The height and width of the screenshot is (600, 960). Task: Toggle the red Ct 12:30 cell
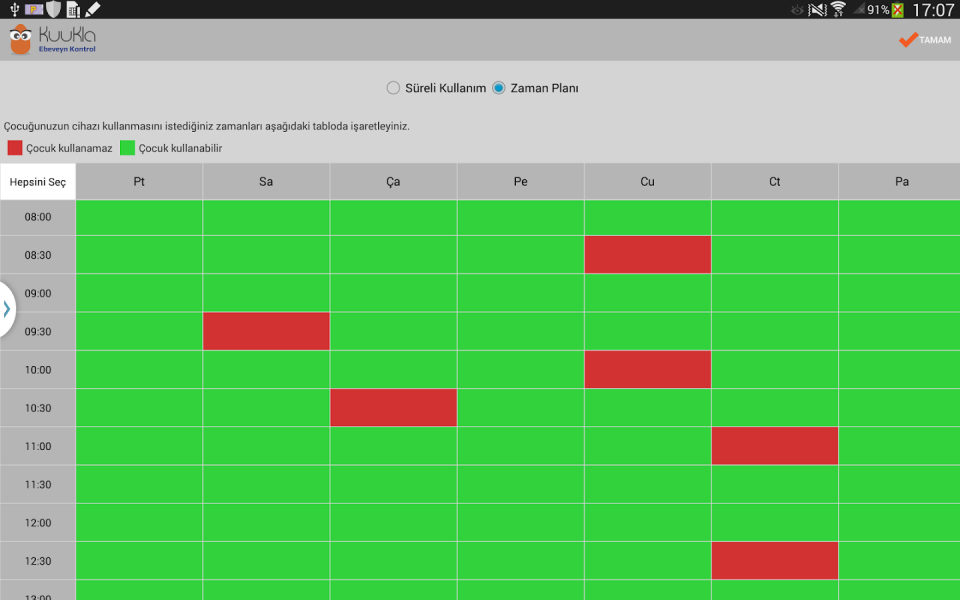point(775,561)
